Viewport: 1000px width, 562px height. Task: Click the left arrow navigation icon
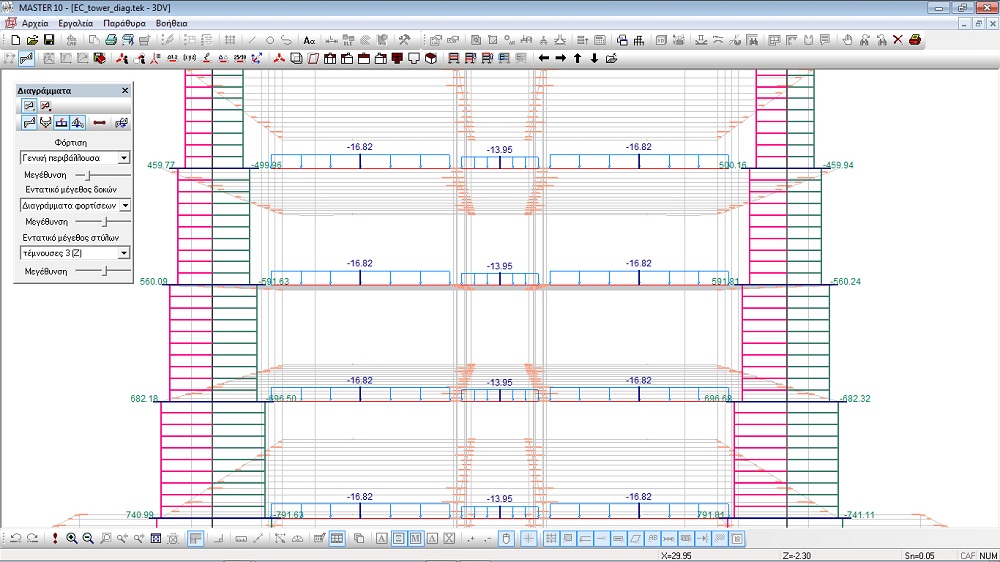(544, 58)
